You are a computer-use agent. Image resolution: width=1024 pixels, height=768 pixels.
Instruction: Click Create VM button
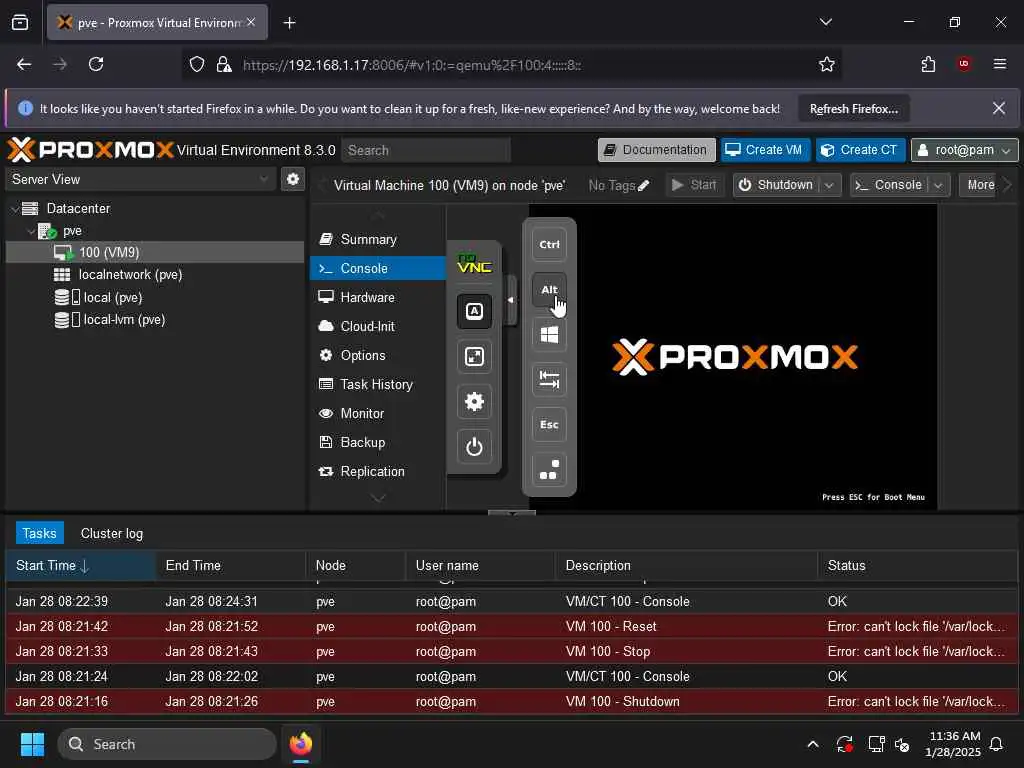coord(765,150)
